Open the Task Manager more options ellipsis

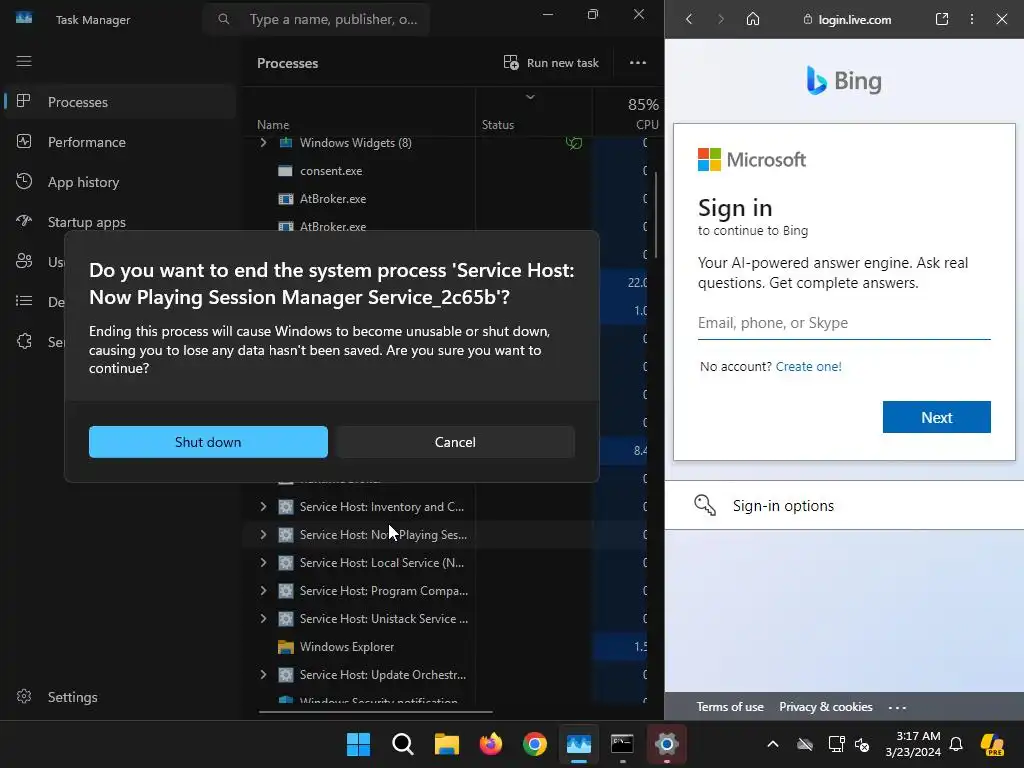tap(638, 63)
